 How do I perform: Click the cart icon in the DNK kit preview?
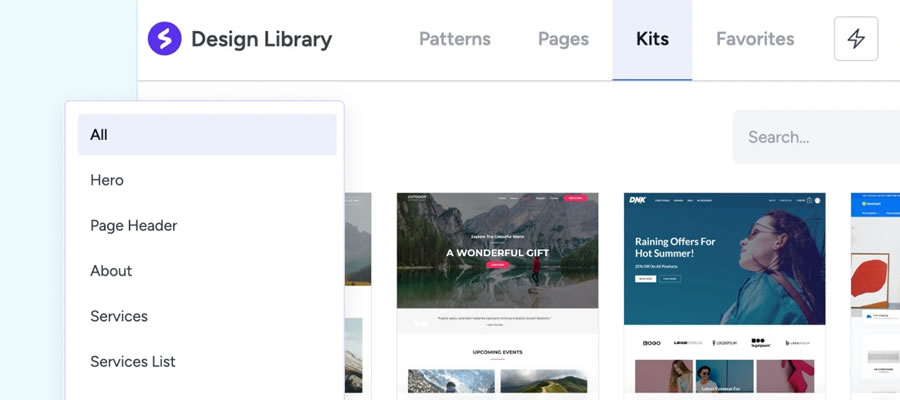808,200
